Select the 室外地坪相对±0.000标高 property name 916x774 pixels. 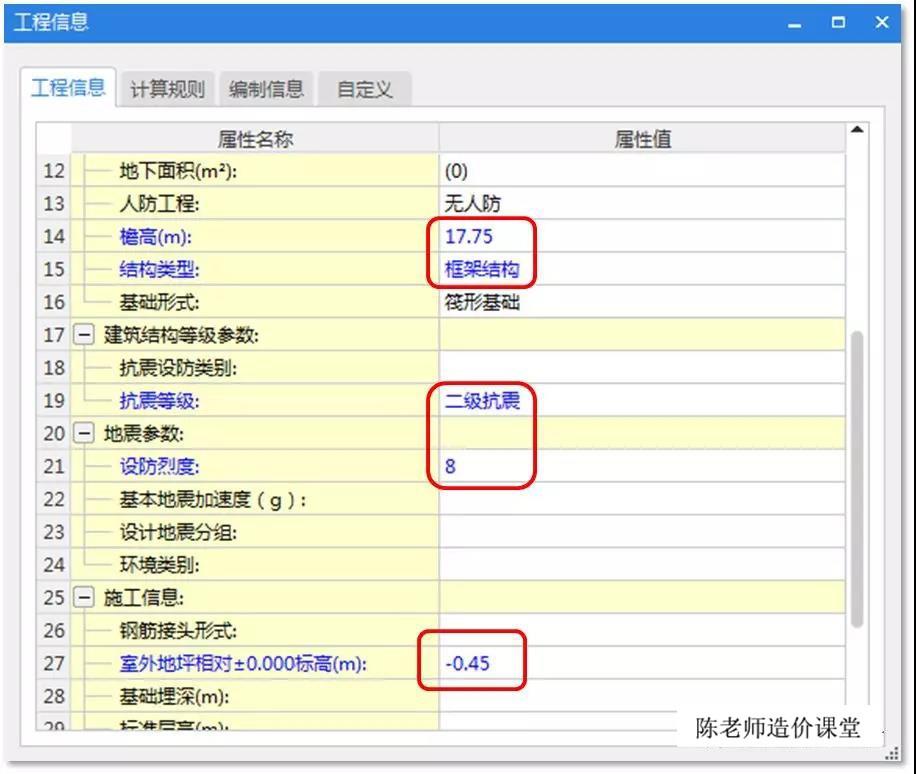[x=242, y=663]
